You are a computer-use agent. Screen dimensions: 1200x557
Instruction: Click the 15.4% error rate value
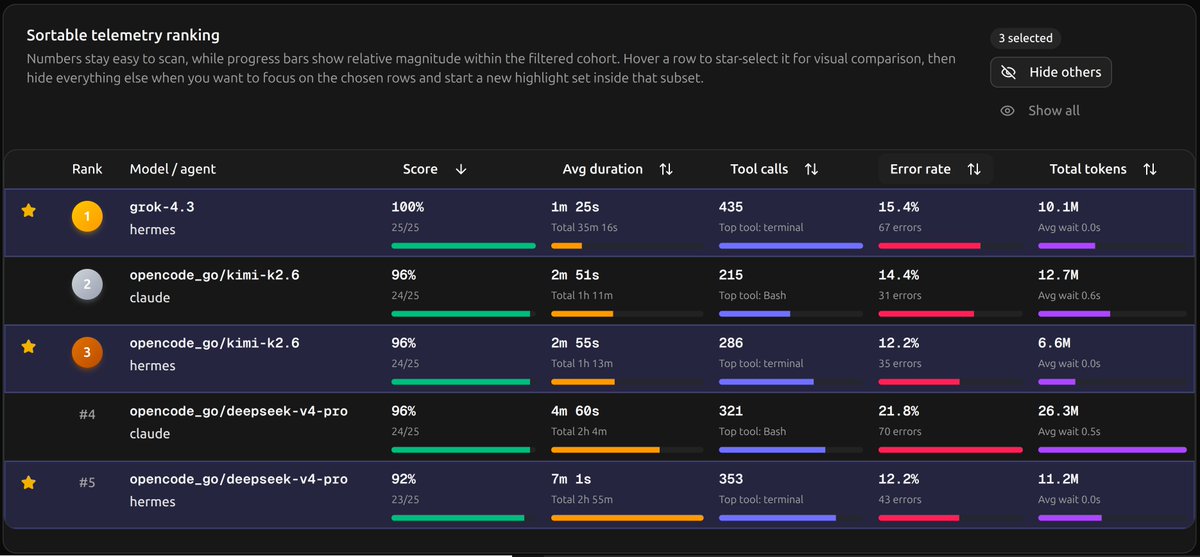point(899,207)
